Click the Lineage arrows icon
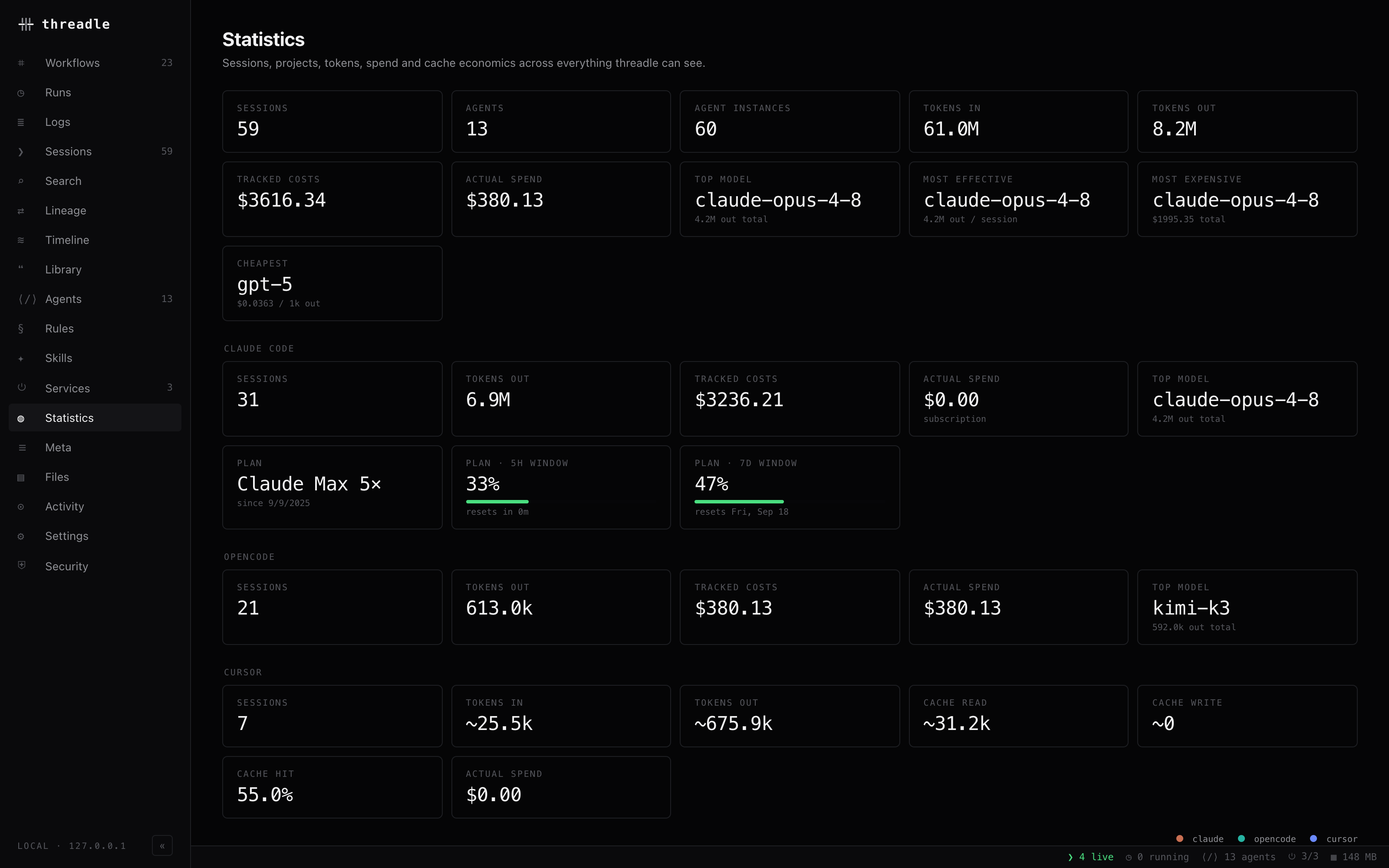Image resolution: width=1389 pixels, height=868 pixels. coord(21,210)
